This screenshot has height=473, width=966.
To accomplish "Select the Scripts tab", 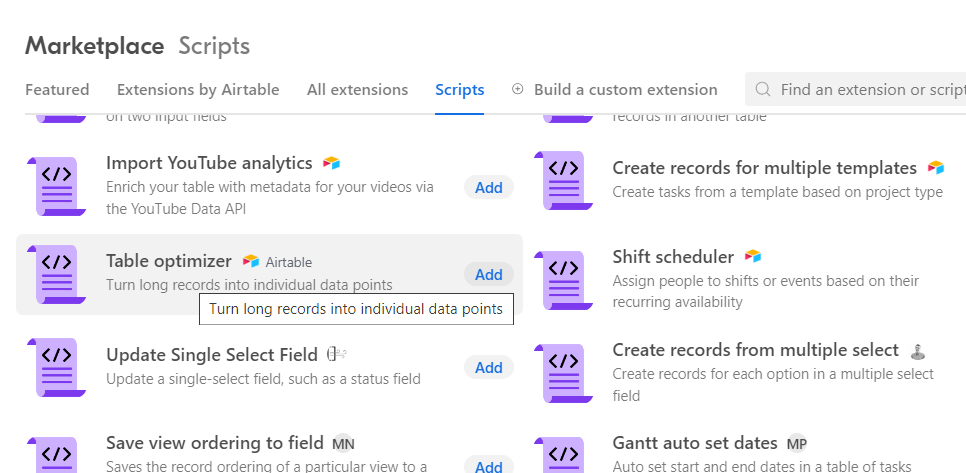I will 460,89.
